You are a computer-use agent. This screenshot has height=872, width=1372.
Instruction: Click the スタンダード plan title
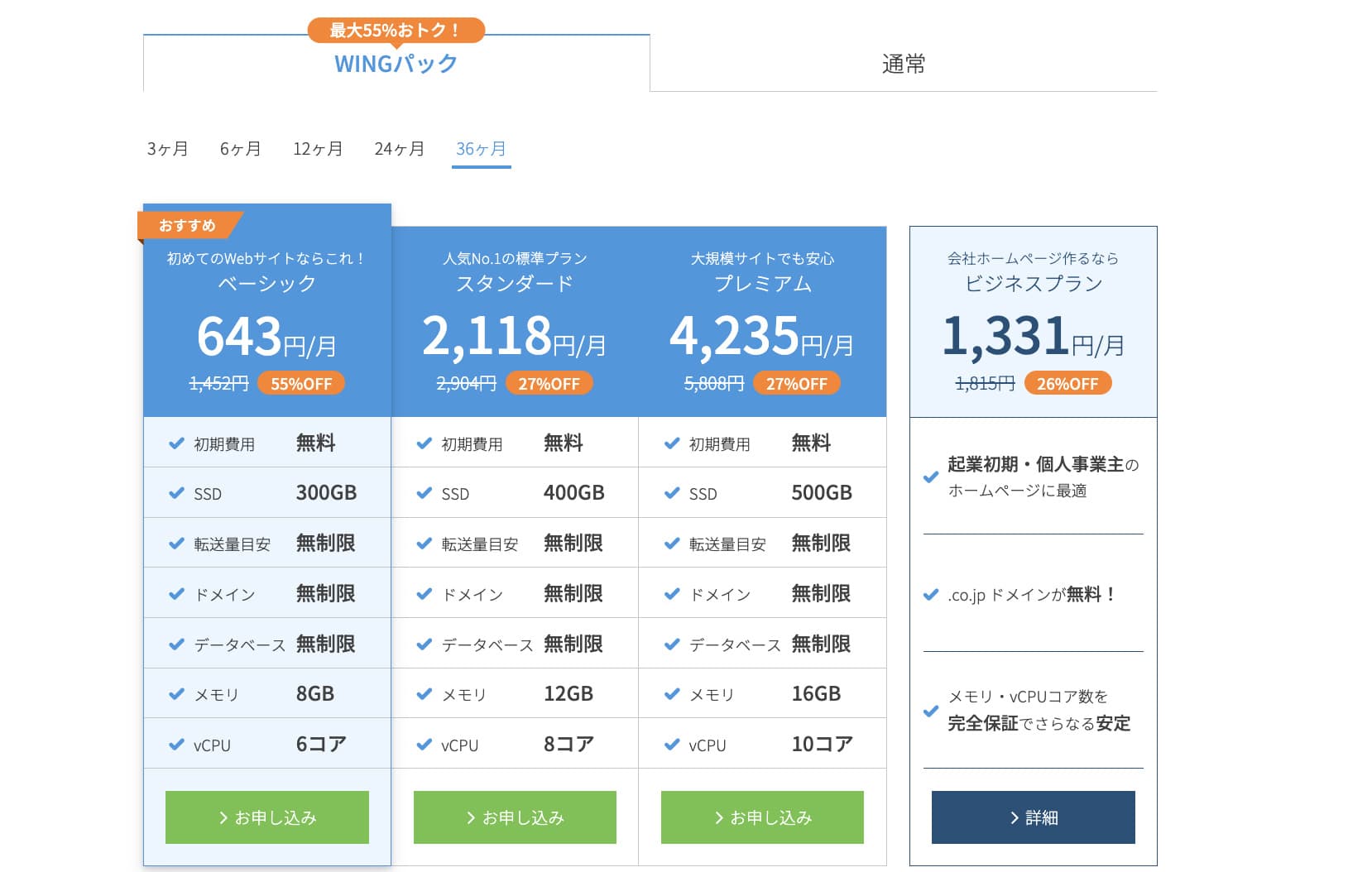pyautogui.click(x=515, y=284)
